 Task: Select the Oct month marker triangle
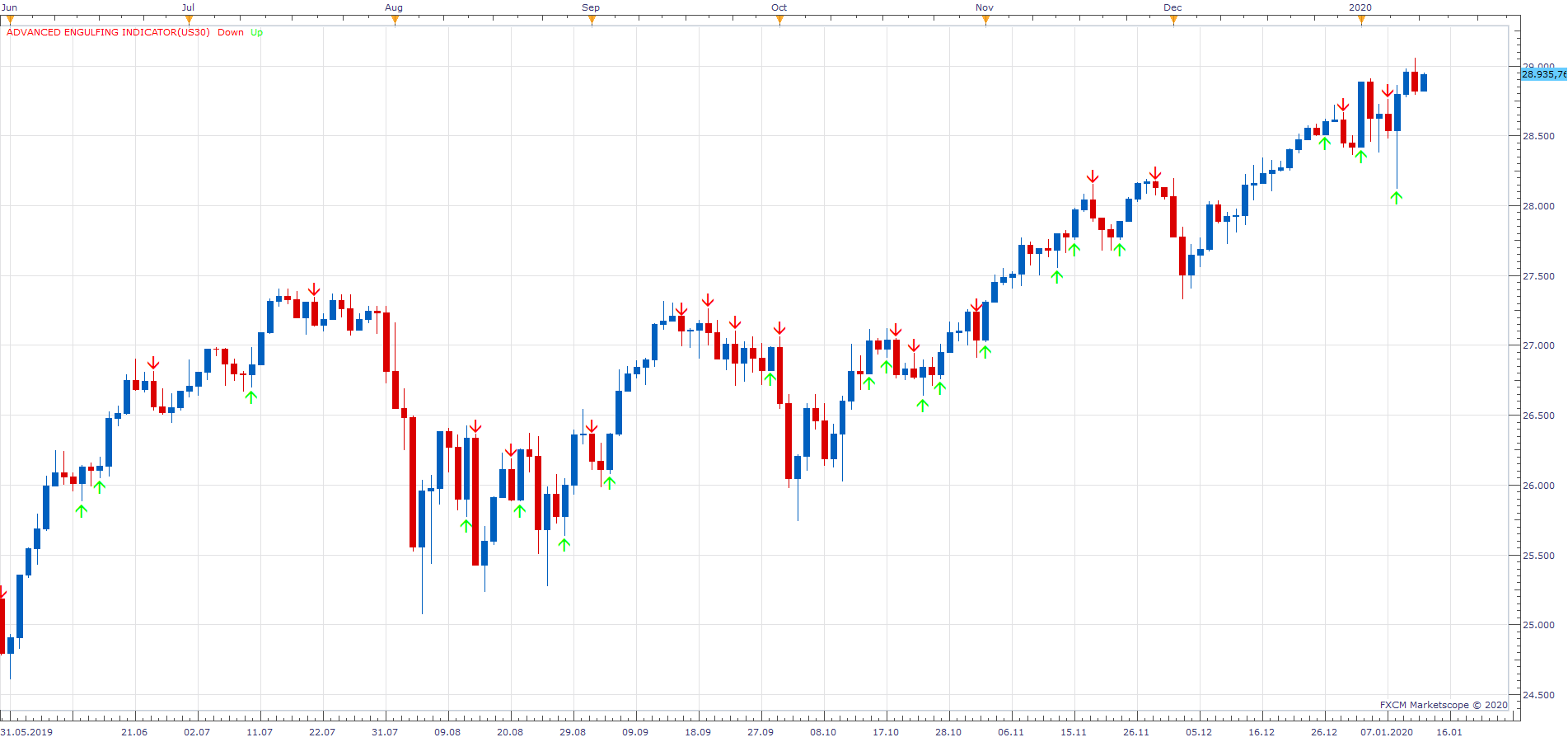(x=779, y=21)
